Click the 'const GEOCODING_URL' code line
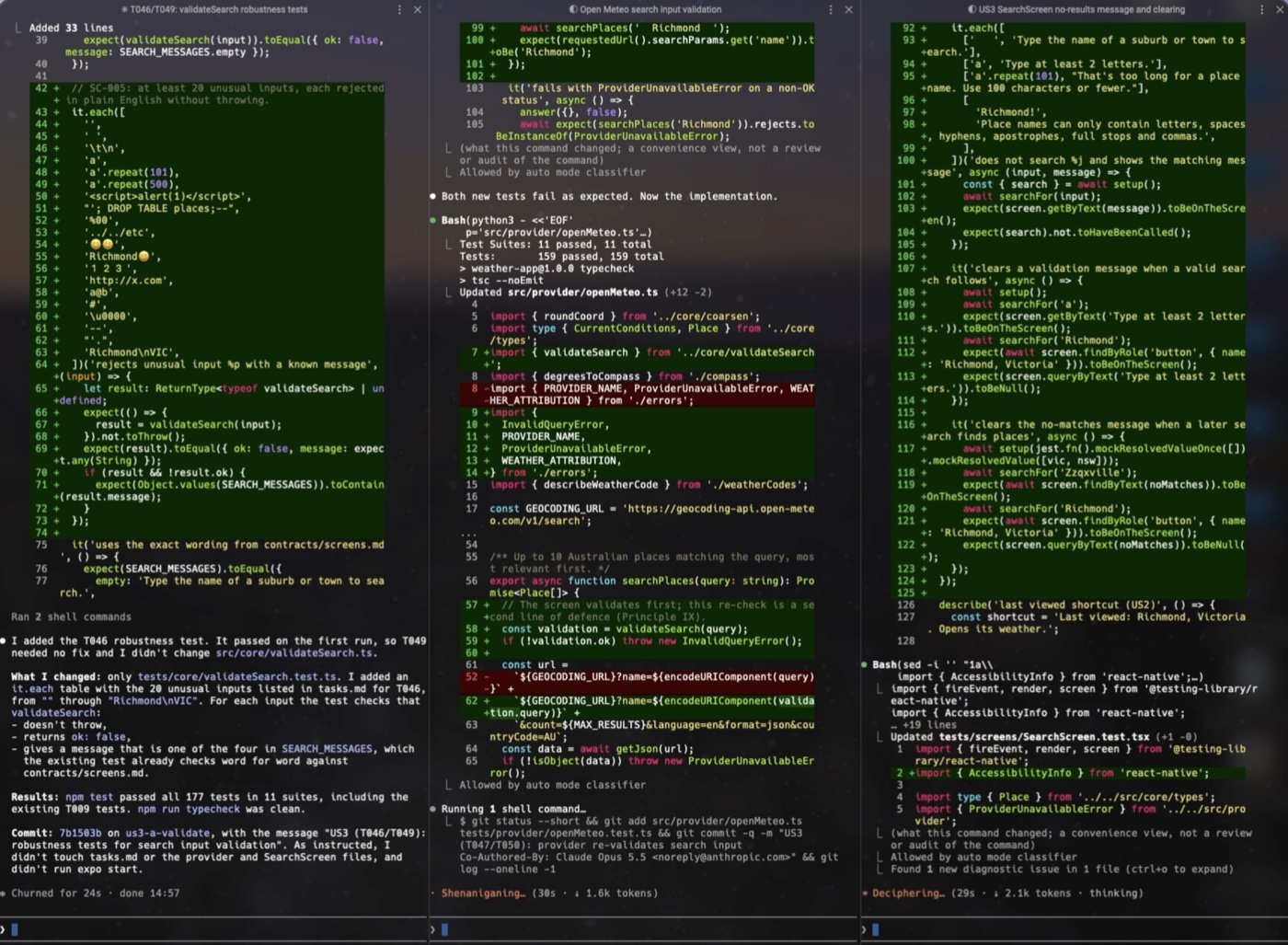1288x945 pixels. coord(651,514)
